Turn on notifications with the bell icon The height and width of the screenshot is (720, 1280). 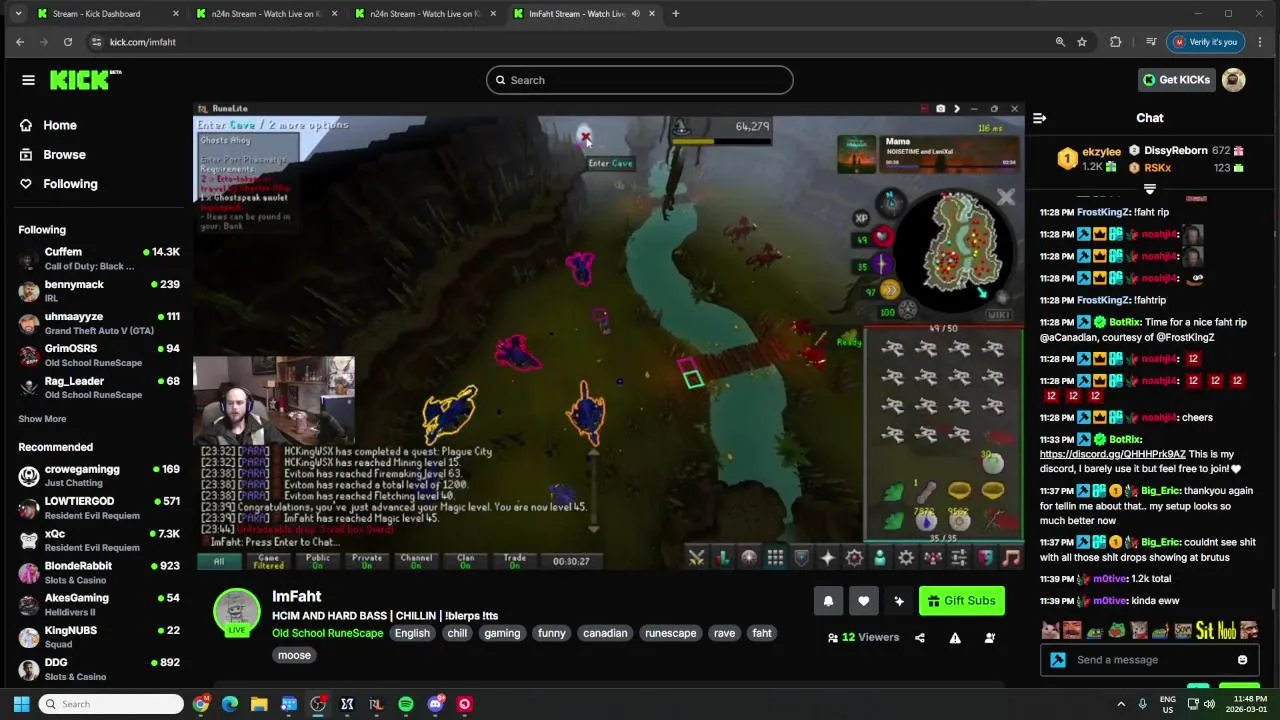coord(828,601)
